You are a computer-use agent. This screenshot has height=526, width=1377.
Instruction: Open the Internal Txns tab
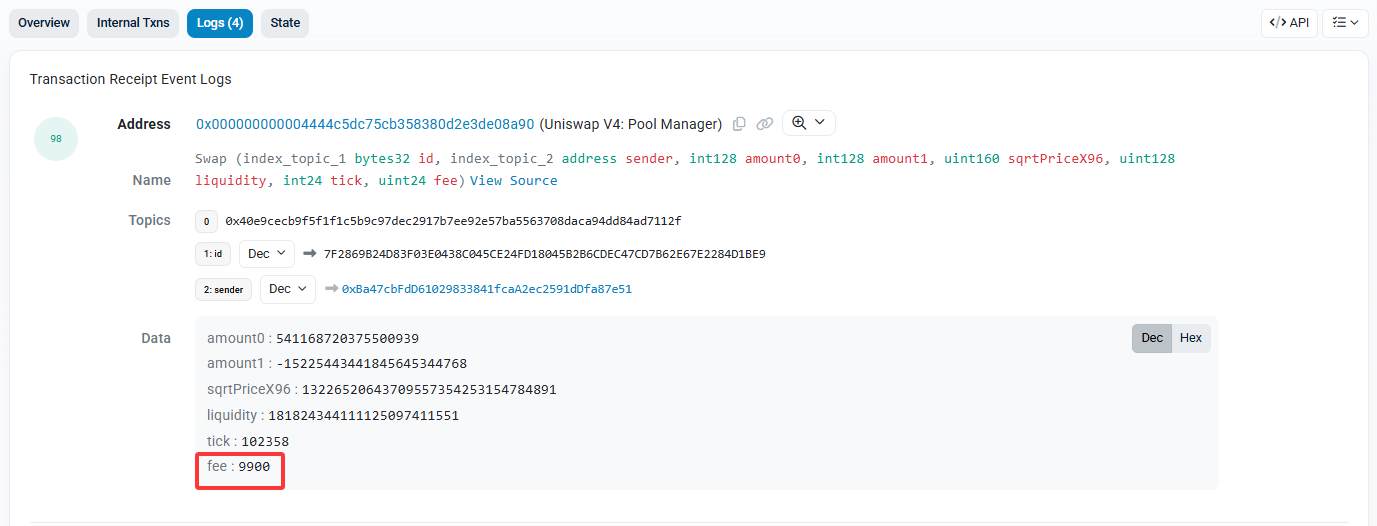[x=133, y=23]
